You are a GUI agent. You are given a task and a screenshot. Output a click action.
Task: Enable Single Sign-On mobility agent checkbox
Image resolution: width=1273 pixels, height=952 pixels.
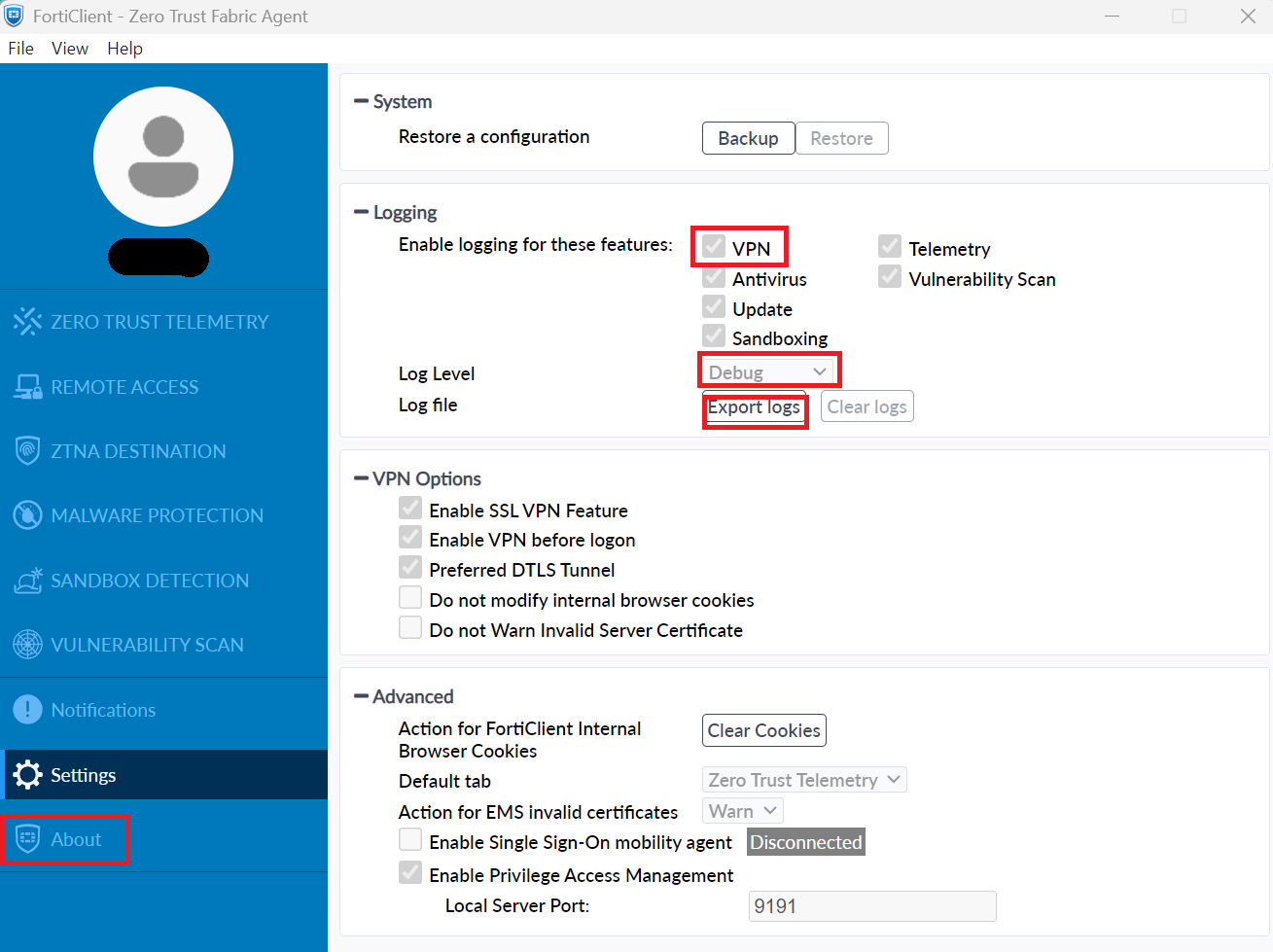coord(410,840)
